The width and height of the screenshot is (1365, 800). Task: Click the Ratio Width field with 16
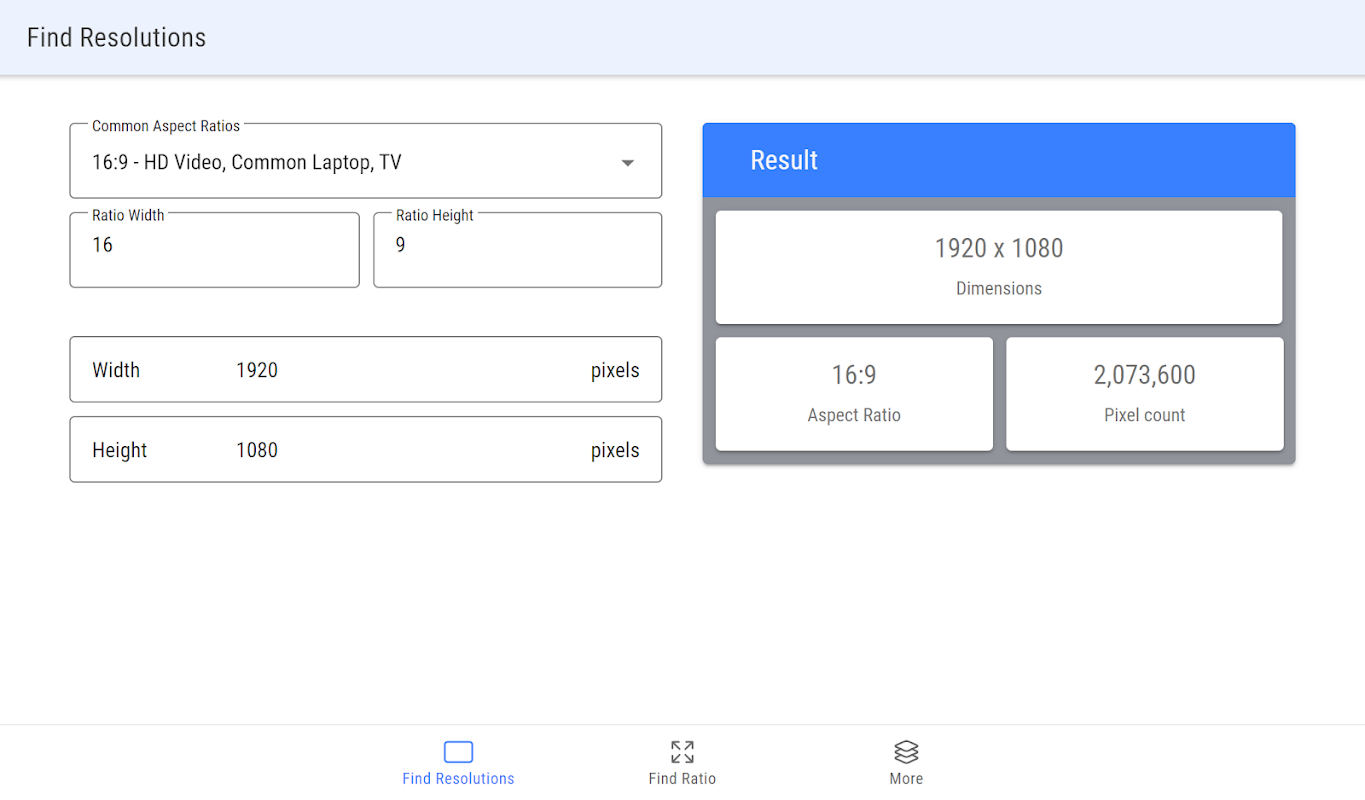[215, 250]
